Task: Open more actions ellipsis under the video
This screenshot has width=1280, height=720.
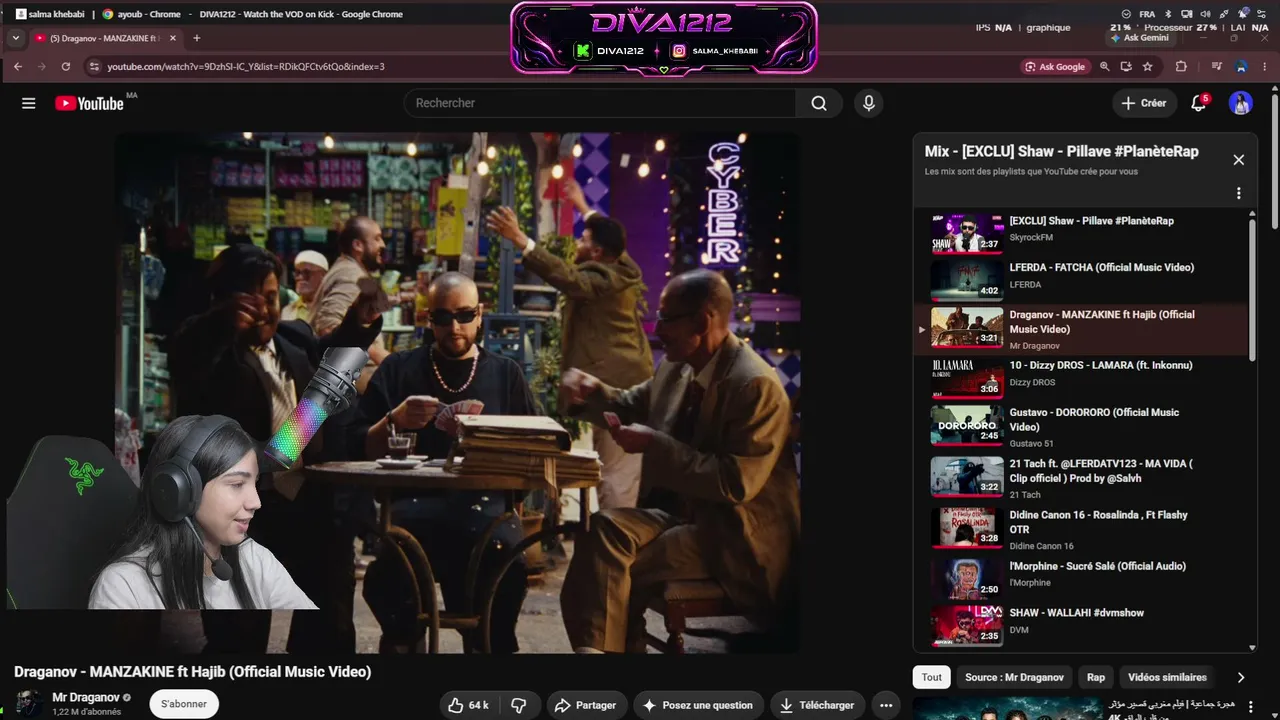Action: pos(885,705)
